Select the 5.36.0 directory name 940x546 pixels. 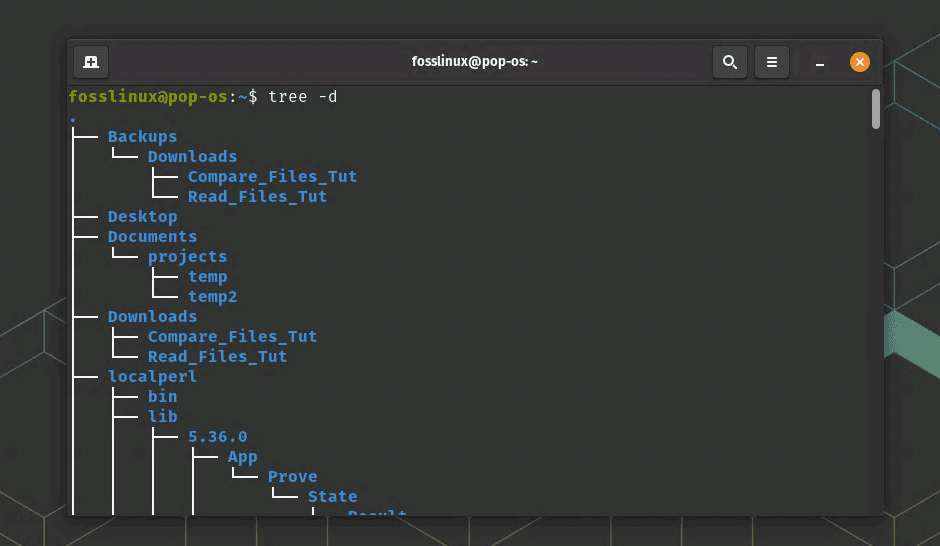(x=217, y=436)
